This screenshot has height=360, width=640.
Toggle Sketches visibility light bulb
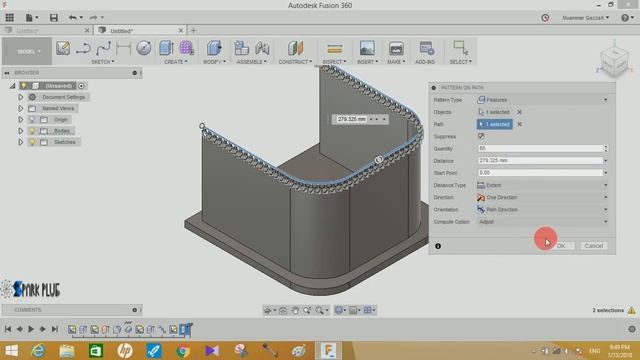coord(32,142)
